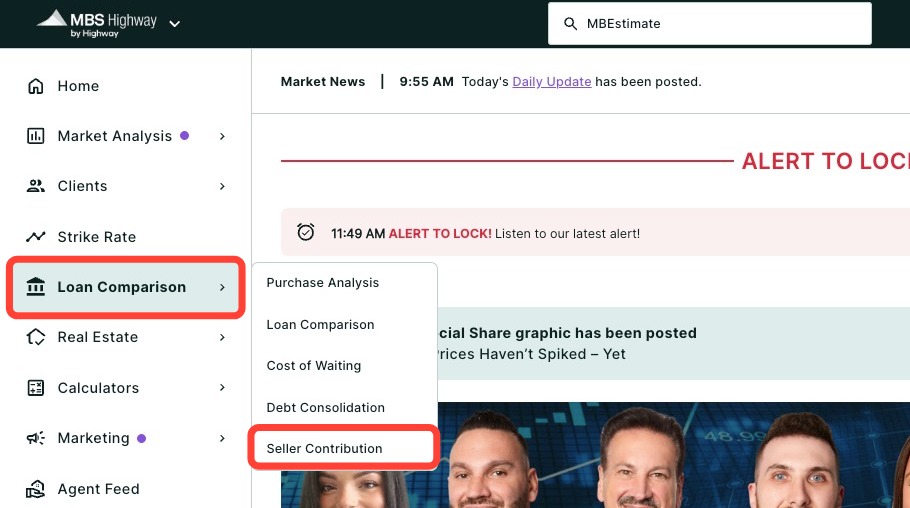Viewport: 910px width, 508px height.
Task: Open the dropdown arrow beside MBS Highway logo
Action: pos(175,24)
